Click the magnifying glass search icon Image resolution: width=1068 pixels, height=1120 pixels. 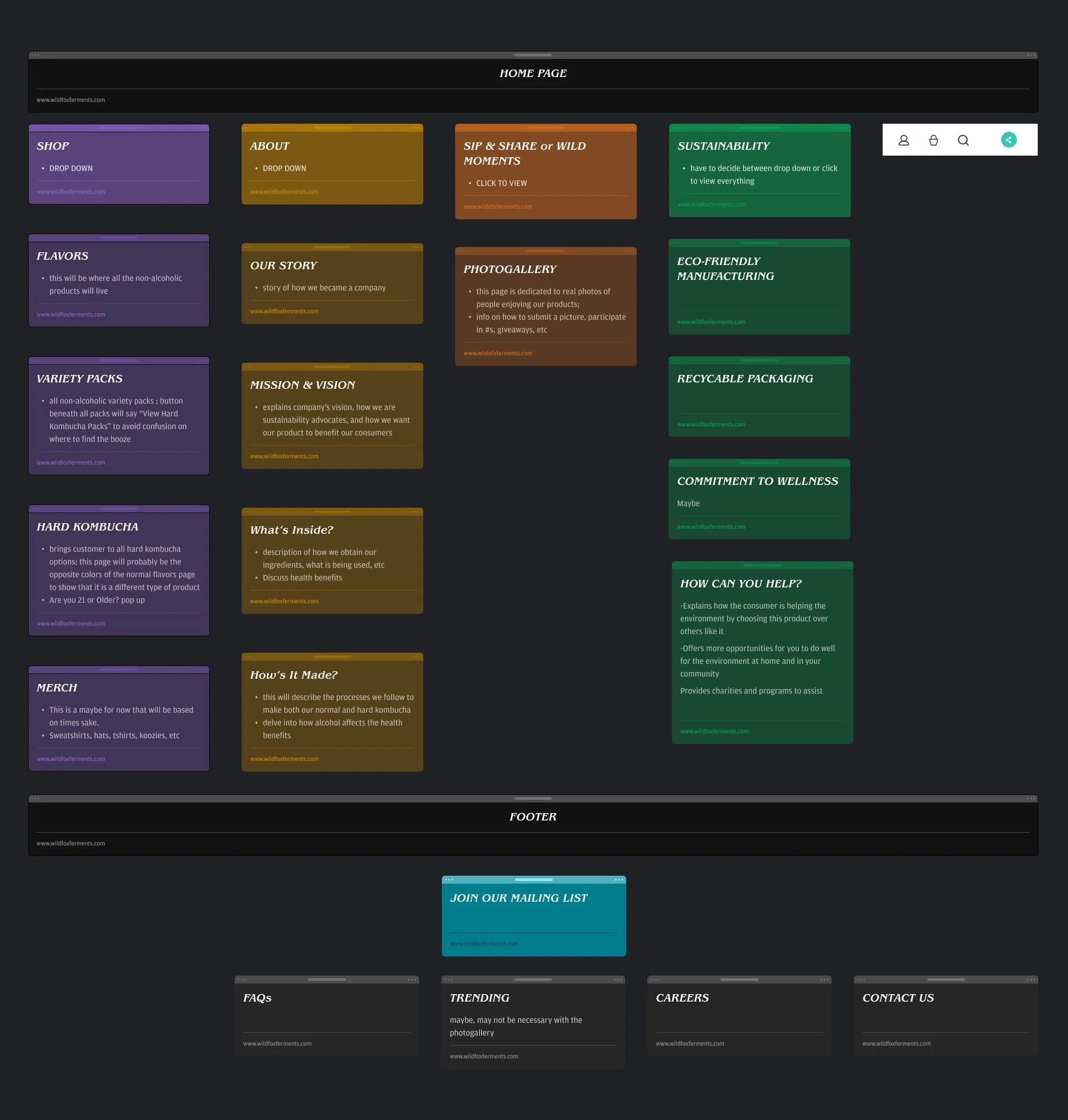963,140
